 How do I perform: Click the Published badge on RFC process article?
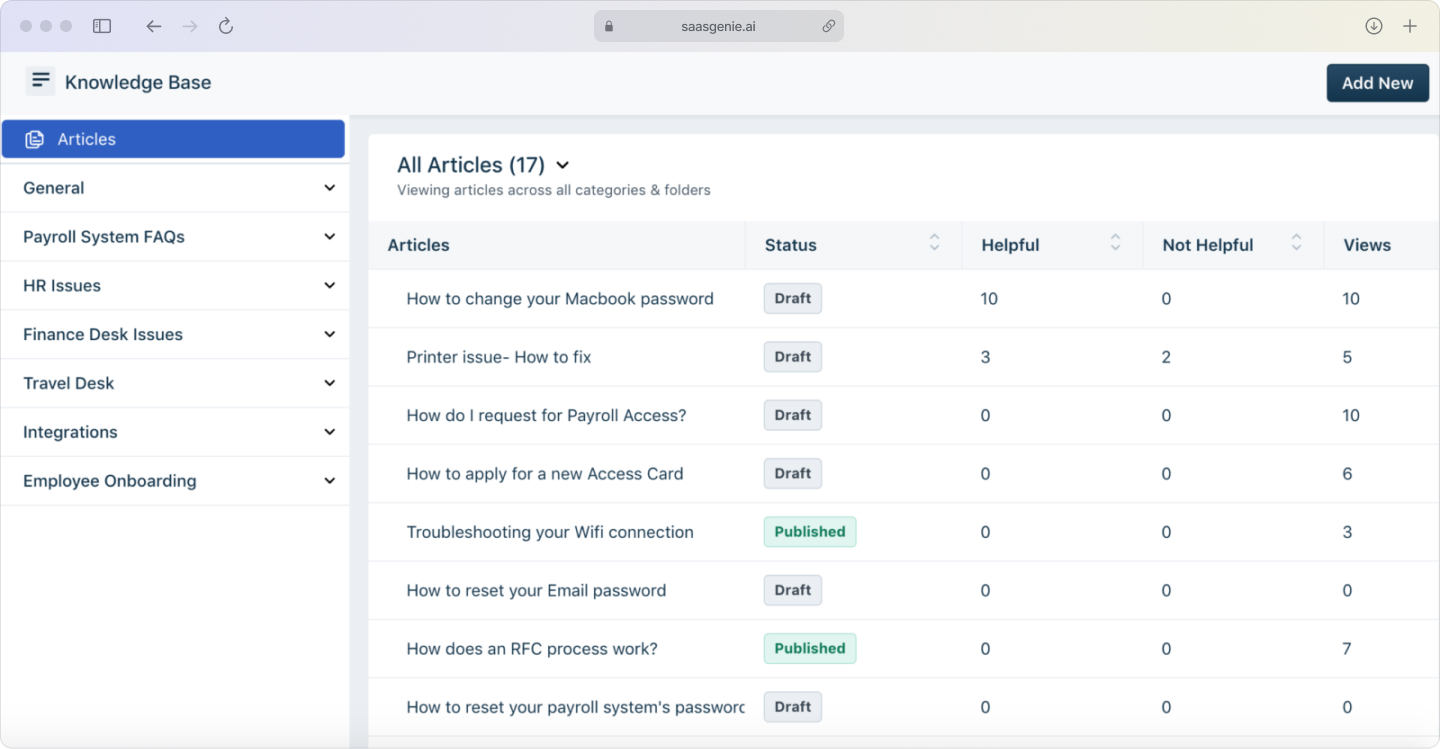click(x=809, y=648)
